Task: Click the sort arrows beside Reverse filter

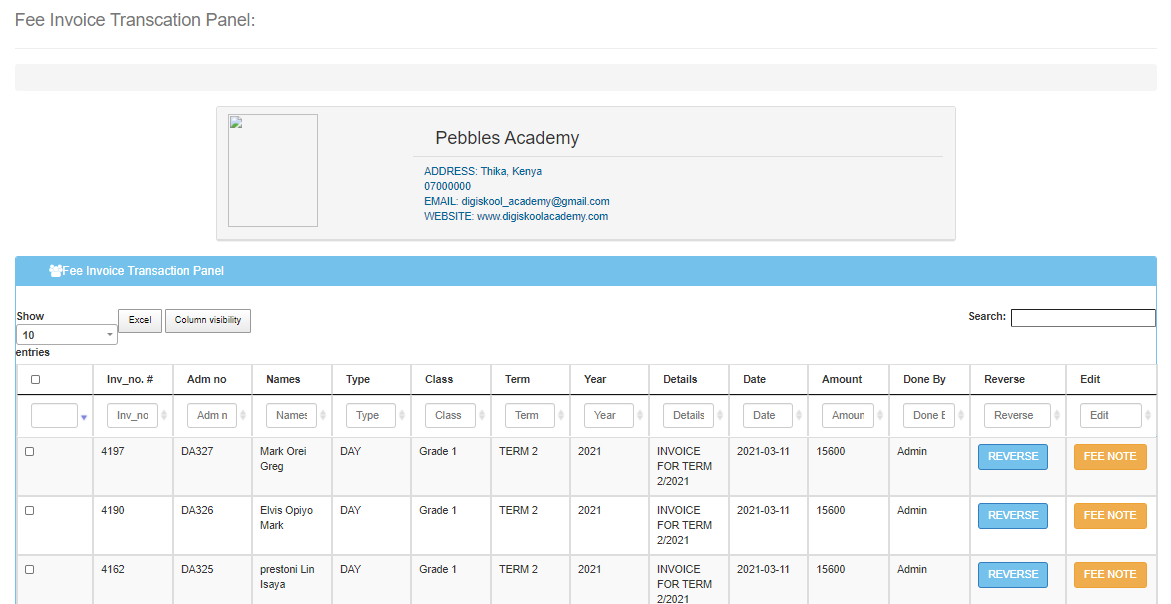Action: (x=1057, y=416)
